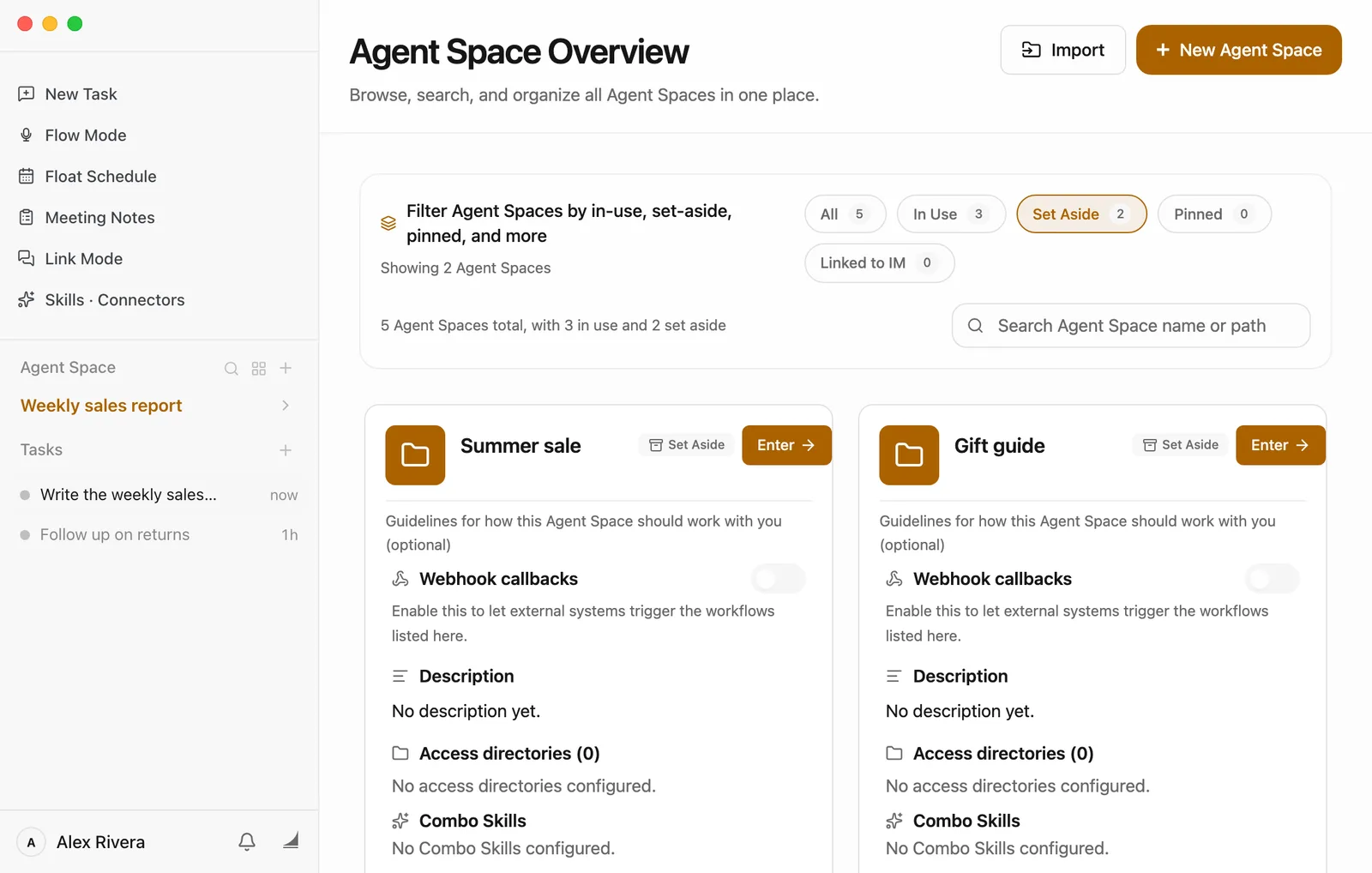Click Tasks section header
This screenshot has width=1372, height=873.
click(x=41, y=450)
